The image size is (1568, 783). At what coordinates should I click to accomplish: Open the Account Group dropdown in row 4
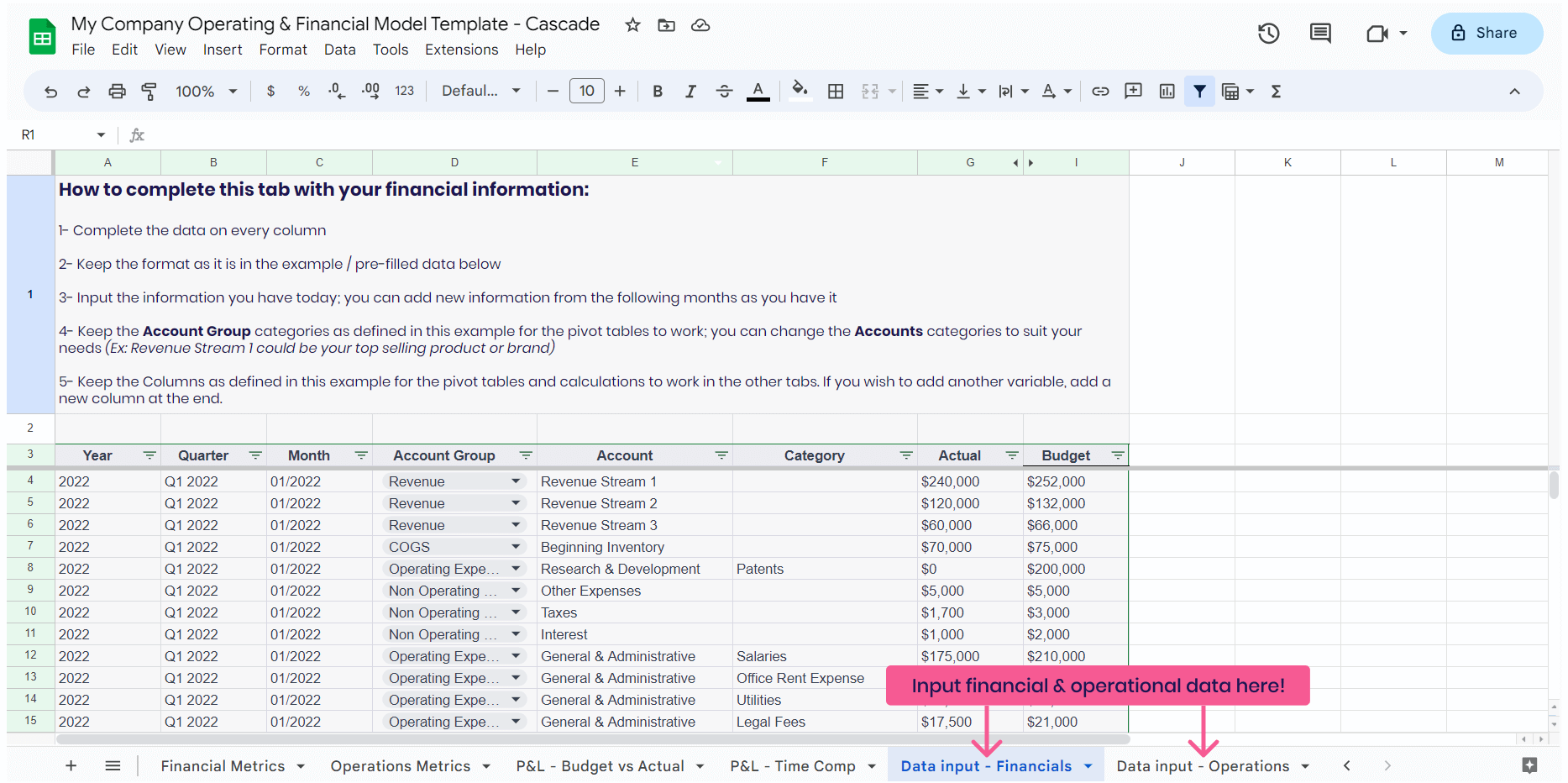pos(516,481)
